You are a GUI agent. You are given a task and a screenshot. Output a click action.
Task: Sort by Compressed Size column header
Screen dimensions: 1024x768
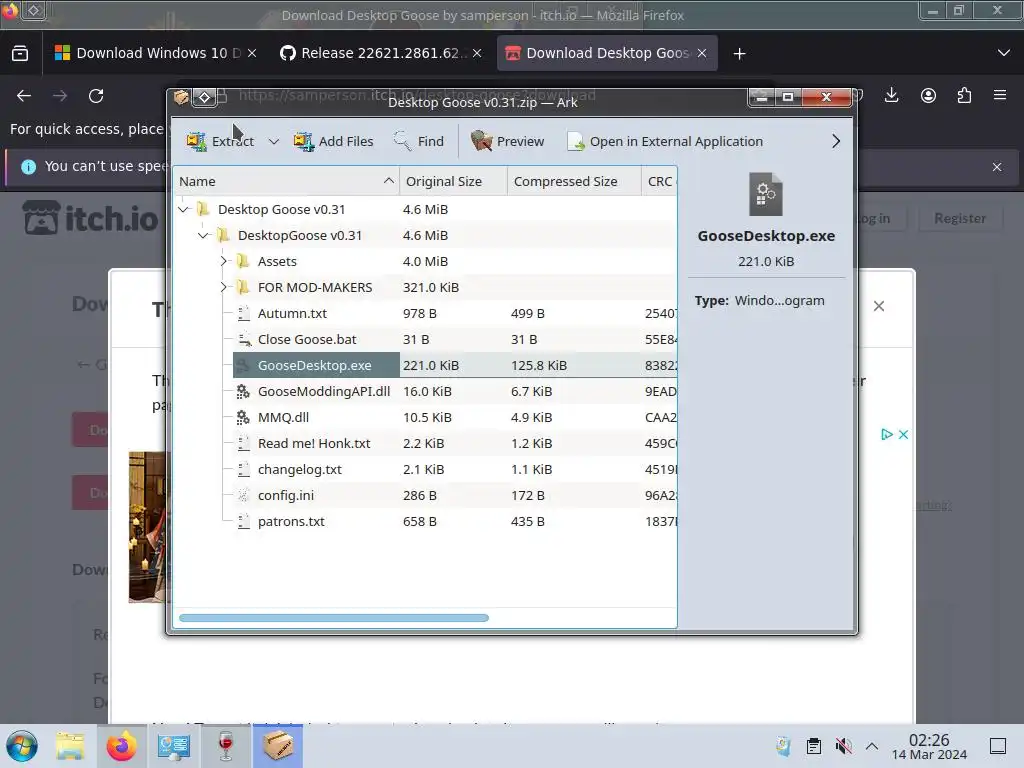pos(574,181)
